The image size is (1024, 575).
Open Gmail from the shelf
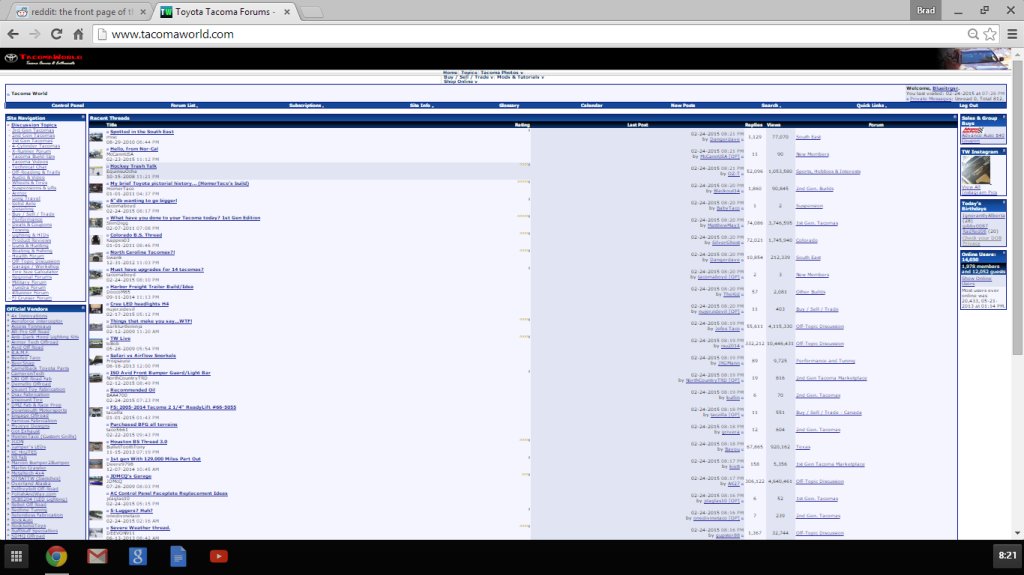(x=97, y=556)
